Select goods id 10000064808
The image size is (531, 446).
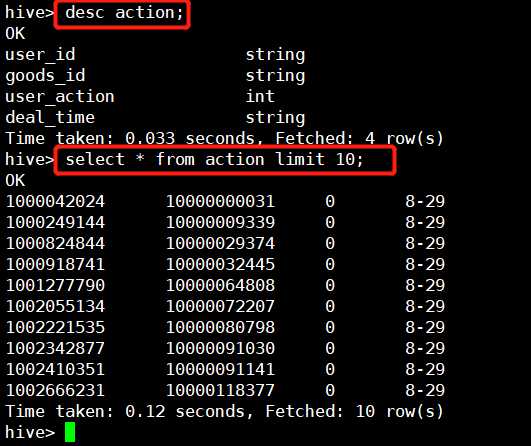[x=220, y=285]
